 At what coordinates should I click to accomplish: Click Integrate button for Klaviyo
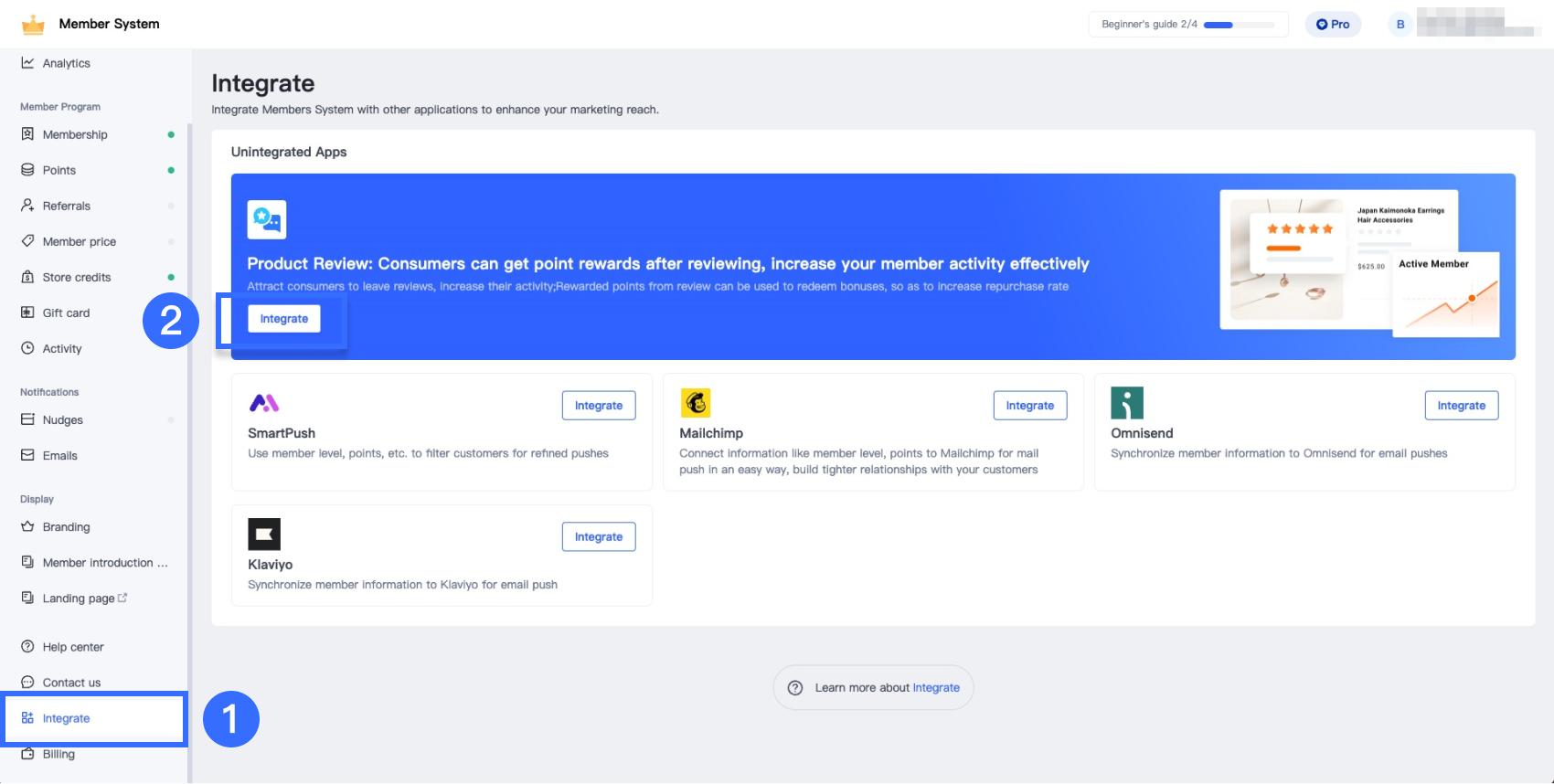coord(599,537)
